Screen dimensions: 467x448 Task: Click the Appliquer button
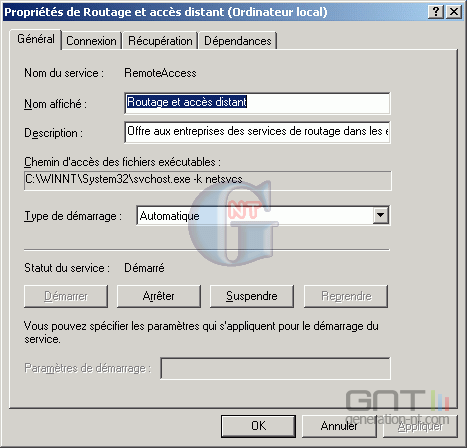coord(420,426)
